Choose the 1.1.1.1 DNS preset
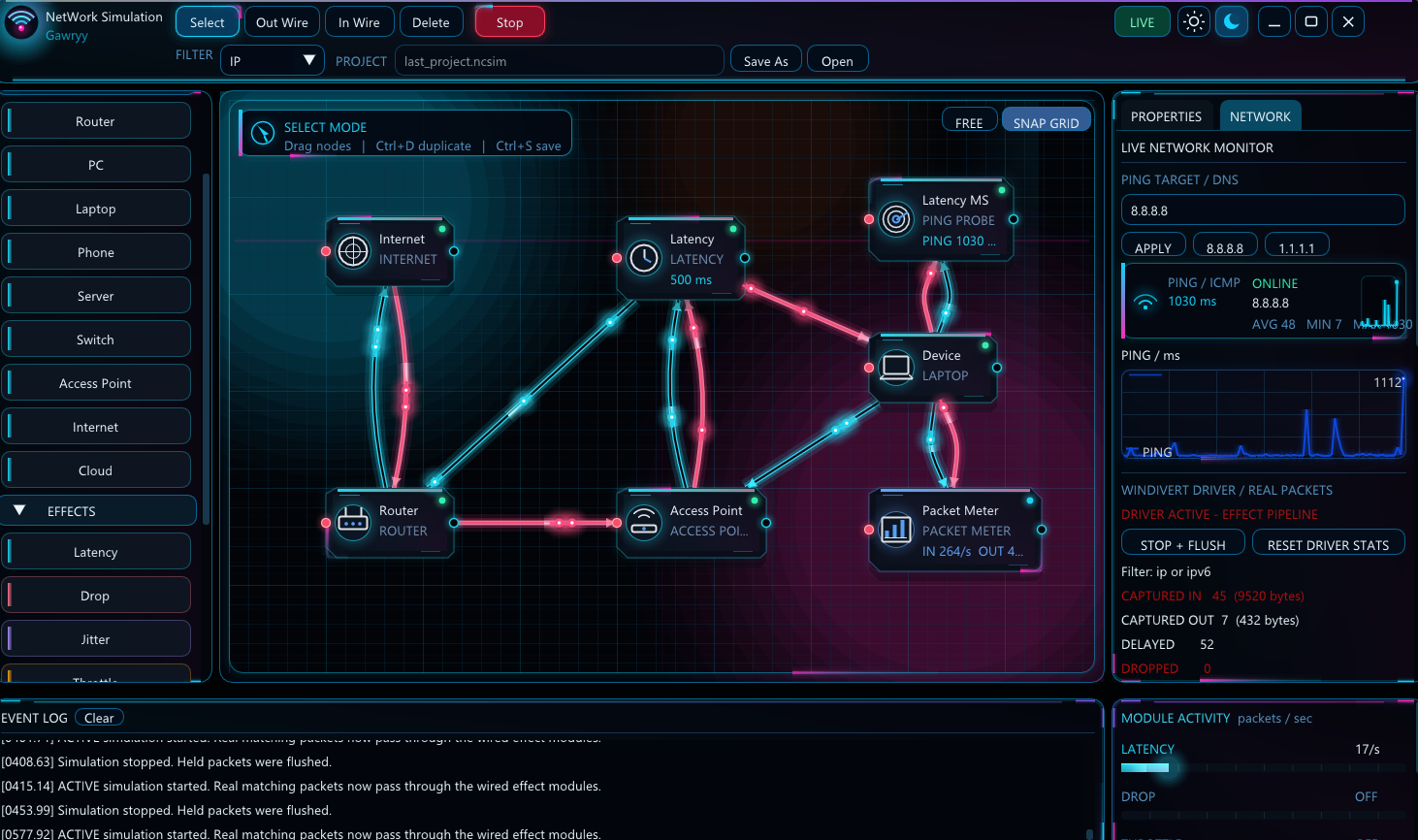 pyautogui.click(x=1297, y=246)
